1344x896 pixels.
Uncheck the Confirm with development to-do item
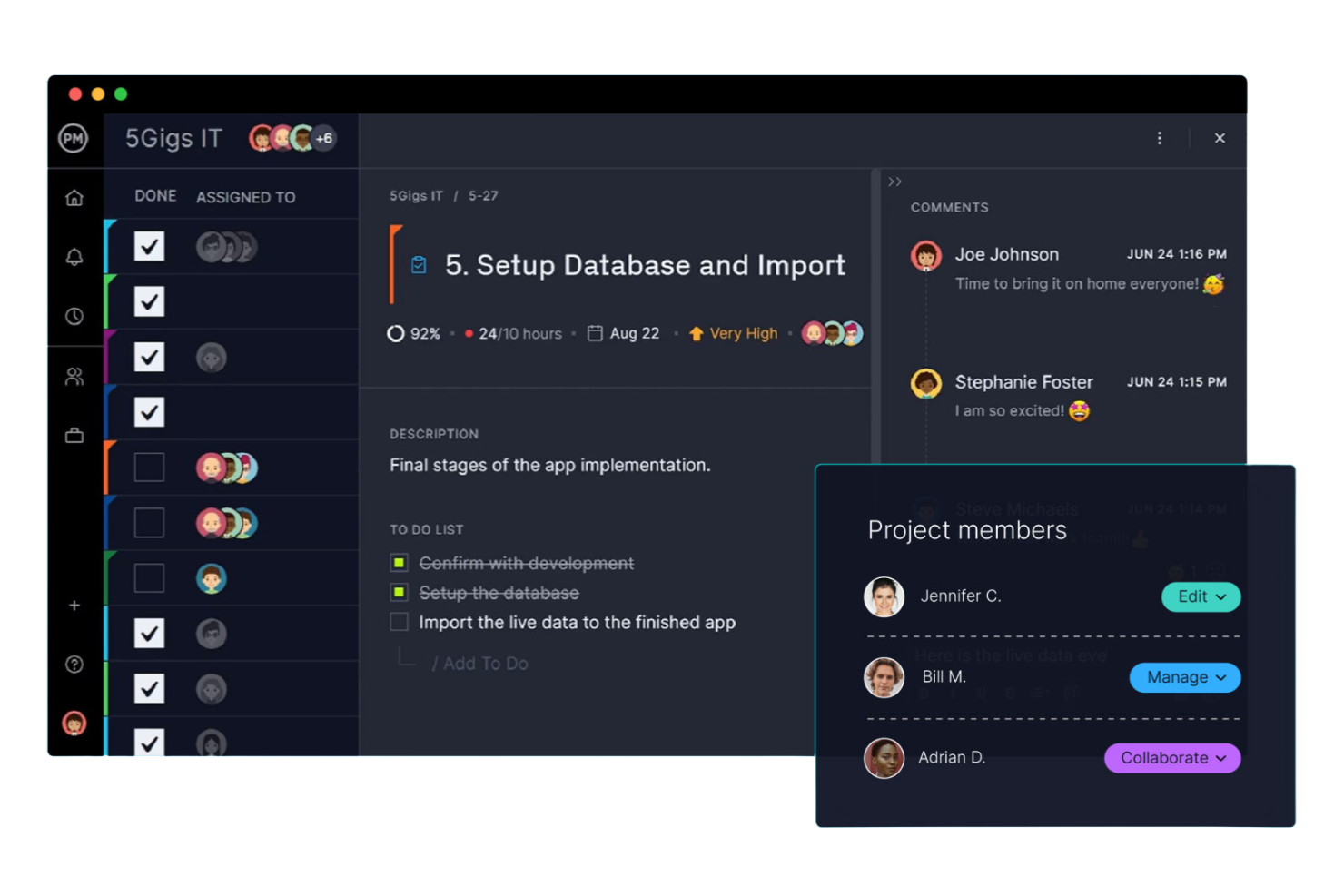click(x=400, y=563)
